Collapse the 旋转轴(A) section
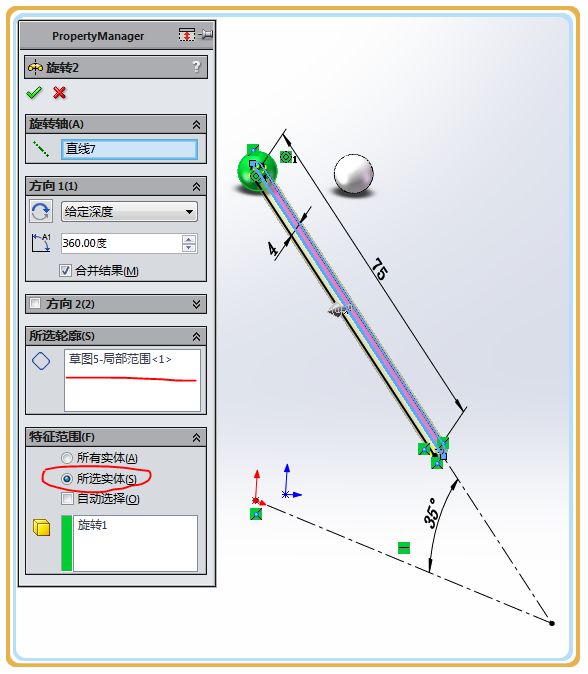The width and height of the screenshot is (588, 674). pyautogui.click(x=196, y=125)
